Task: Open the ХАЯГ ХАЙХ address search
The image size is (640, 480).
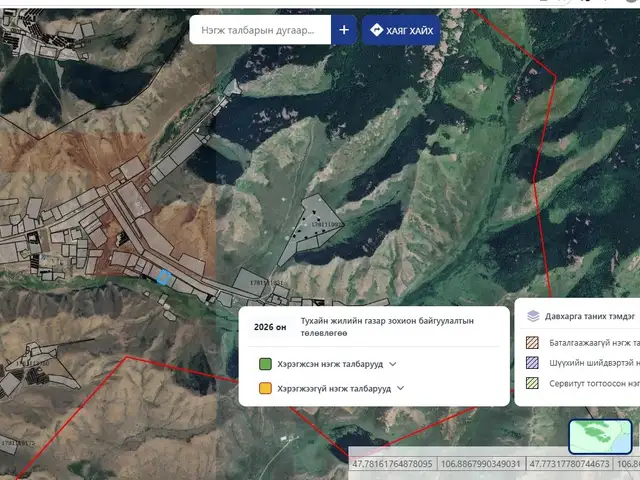Action: coord(401,30)
